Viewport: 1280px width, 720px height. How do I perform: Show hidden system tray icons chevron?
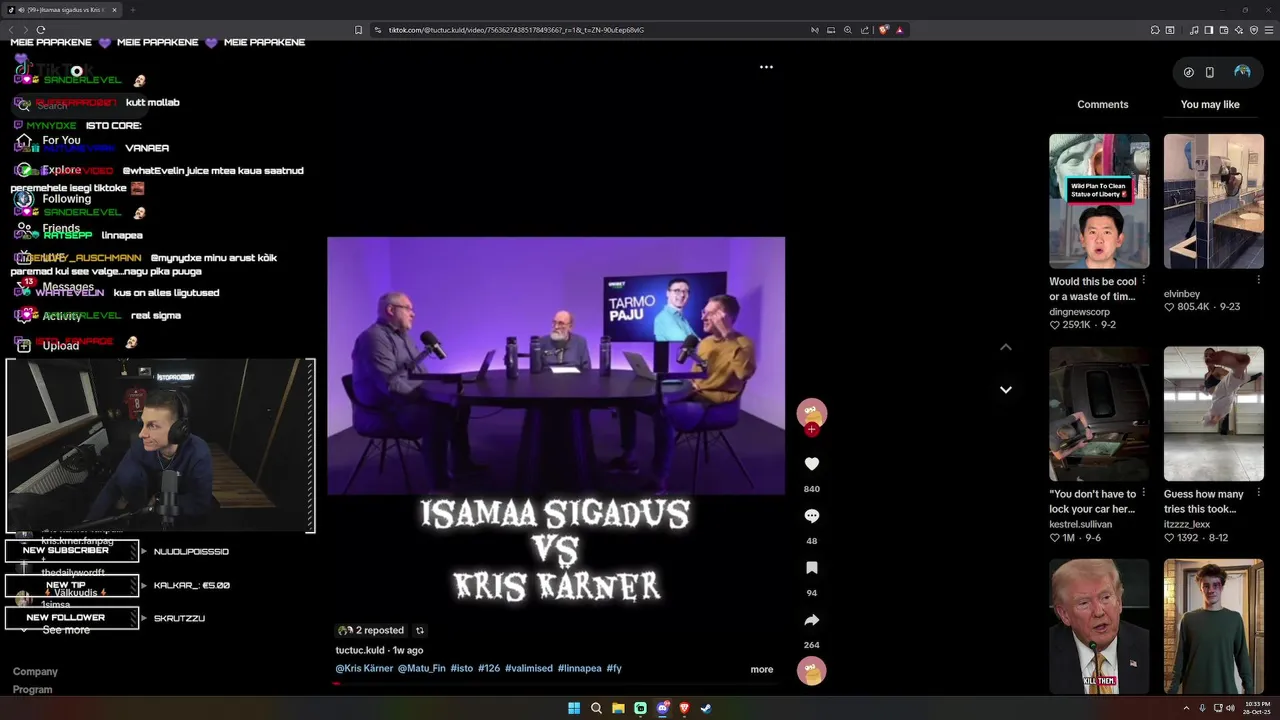(x=1187, y=708)
